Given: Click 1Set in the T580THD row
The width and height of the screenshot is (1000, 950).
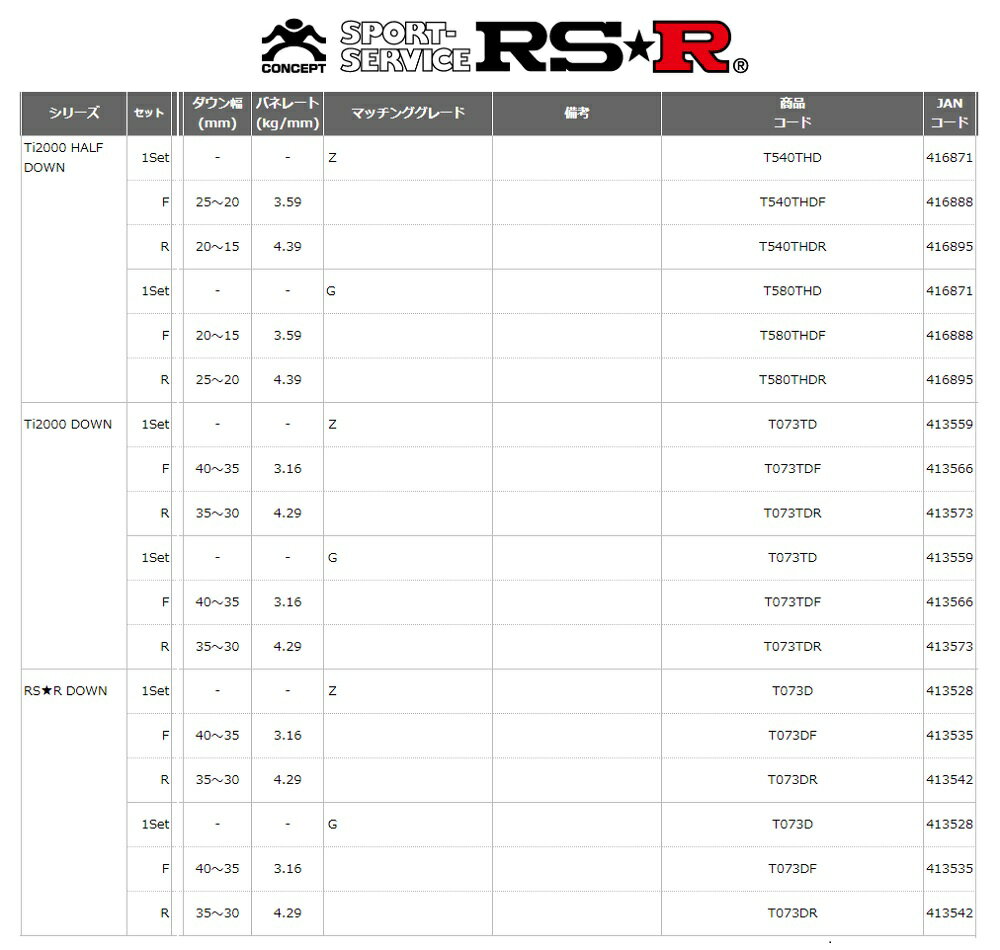Looking at the screenshot, I should tap(156, 291).
